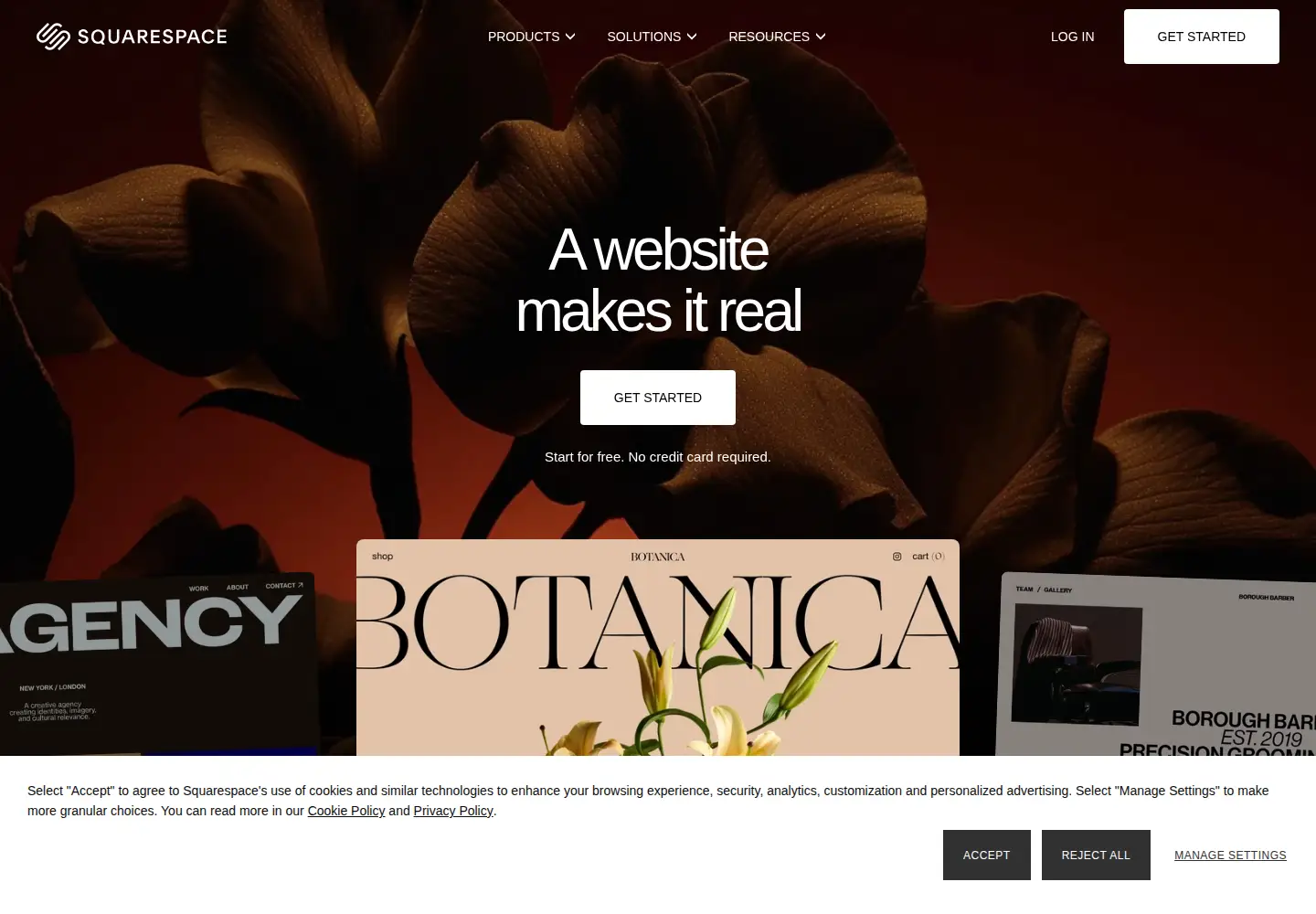The width and height of the screenshot is (1316, 914).
Task: Click the "shop" text in Botanica preview
Action: point(382,557)
